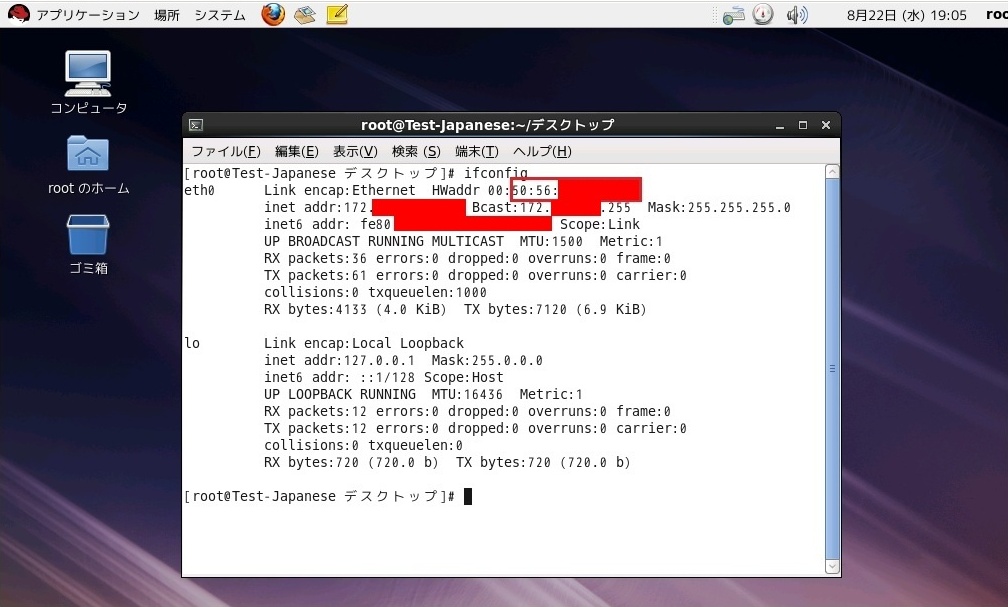Viewport: 1008px width, 607px height.
Task: Click the date and time clock
Action: pos(906,15)
